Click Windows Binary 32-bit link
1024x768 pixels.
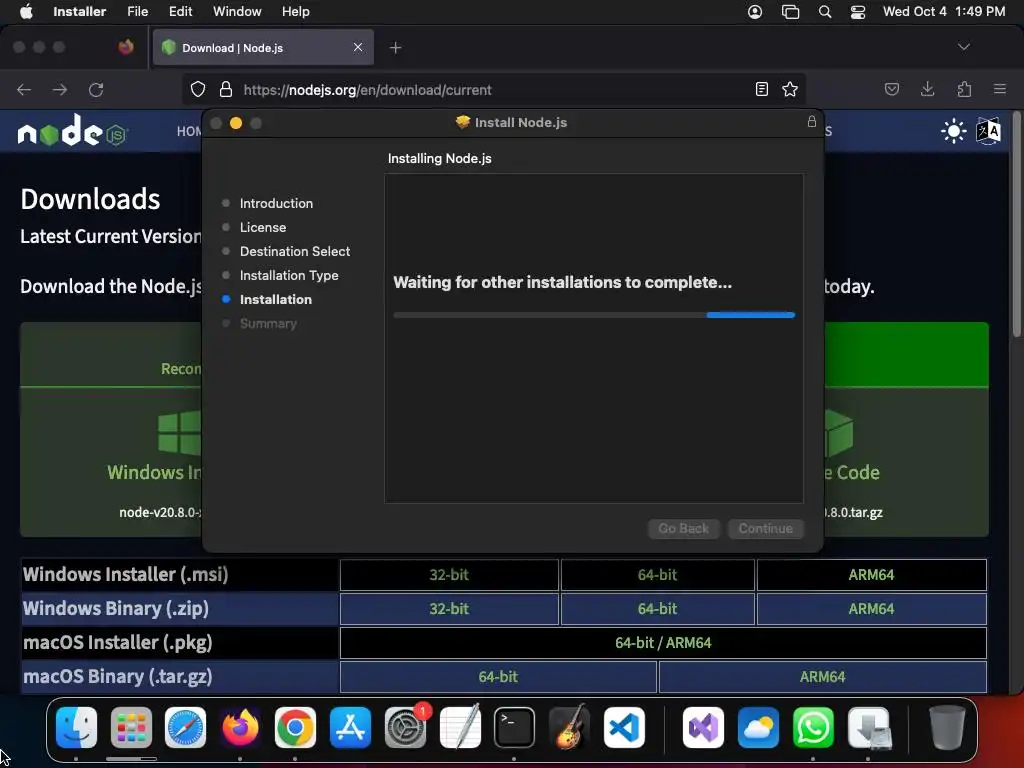tap(449, 609)
